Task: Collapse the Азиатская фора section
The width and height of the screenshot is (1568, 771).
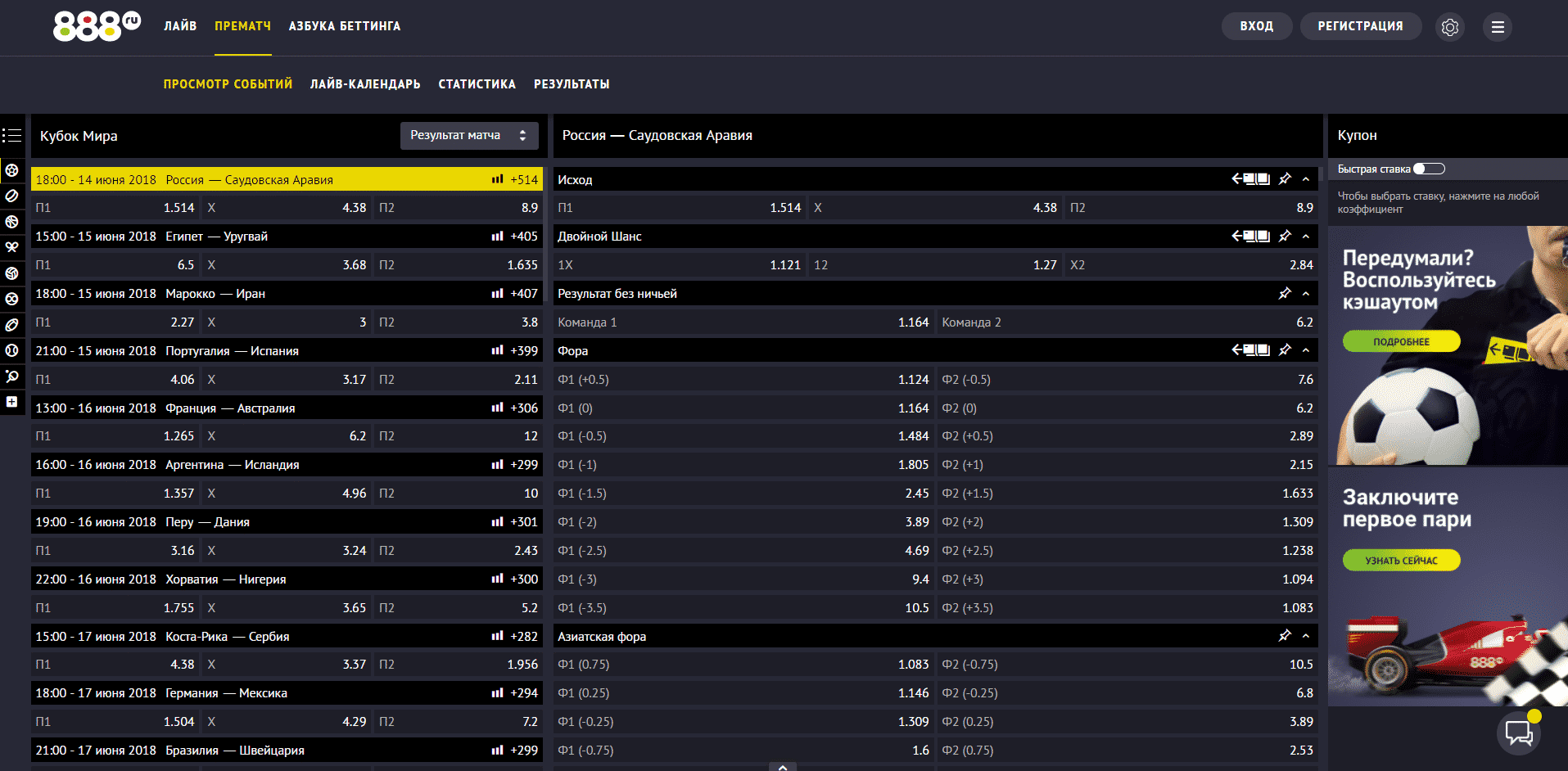Action: 1306,636
